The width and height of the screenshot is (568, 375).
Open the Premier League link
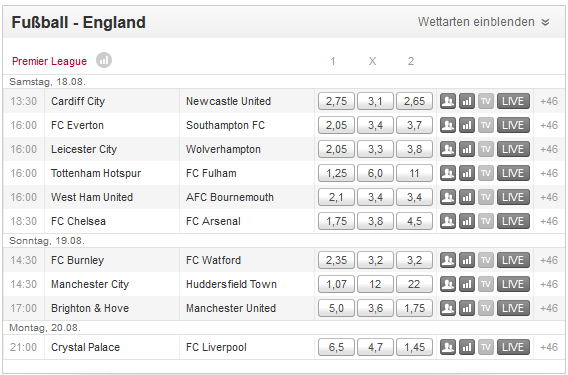coord(49,61)
